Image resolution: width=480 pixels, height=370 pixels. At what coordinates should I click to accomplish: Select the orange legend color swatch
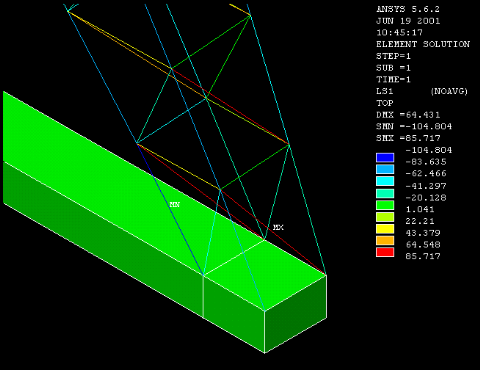[x=385, y=241]
